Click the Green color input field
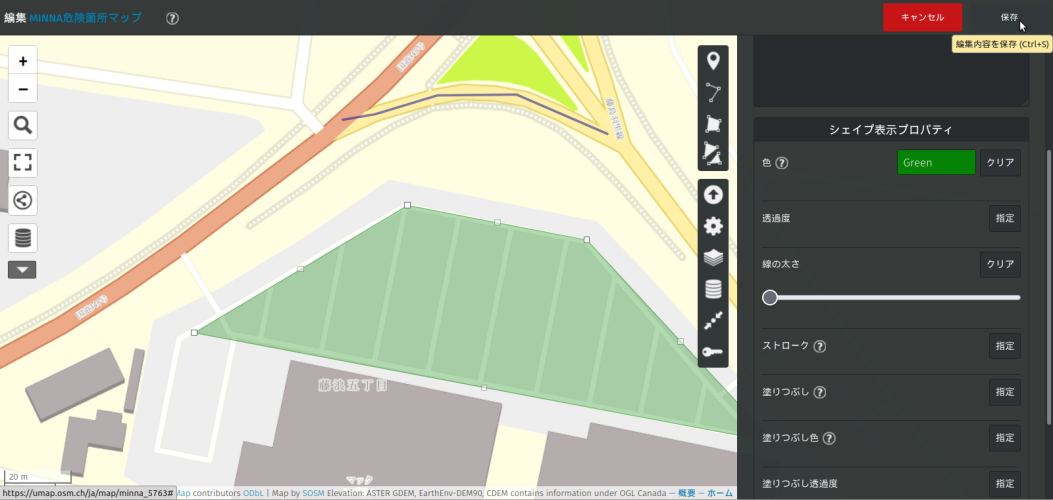1053x500 pixels. click(936, 163)
